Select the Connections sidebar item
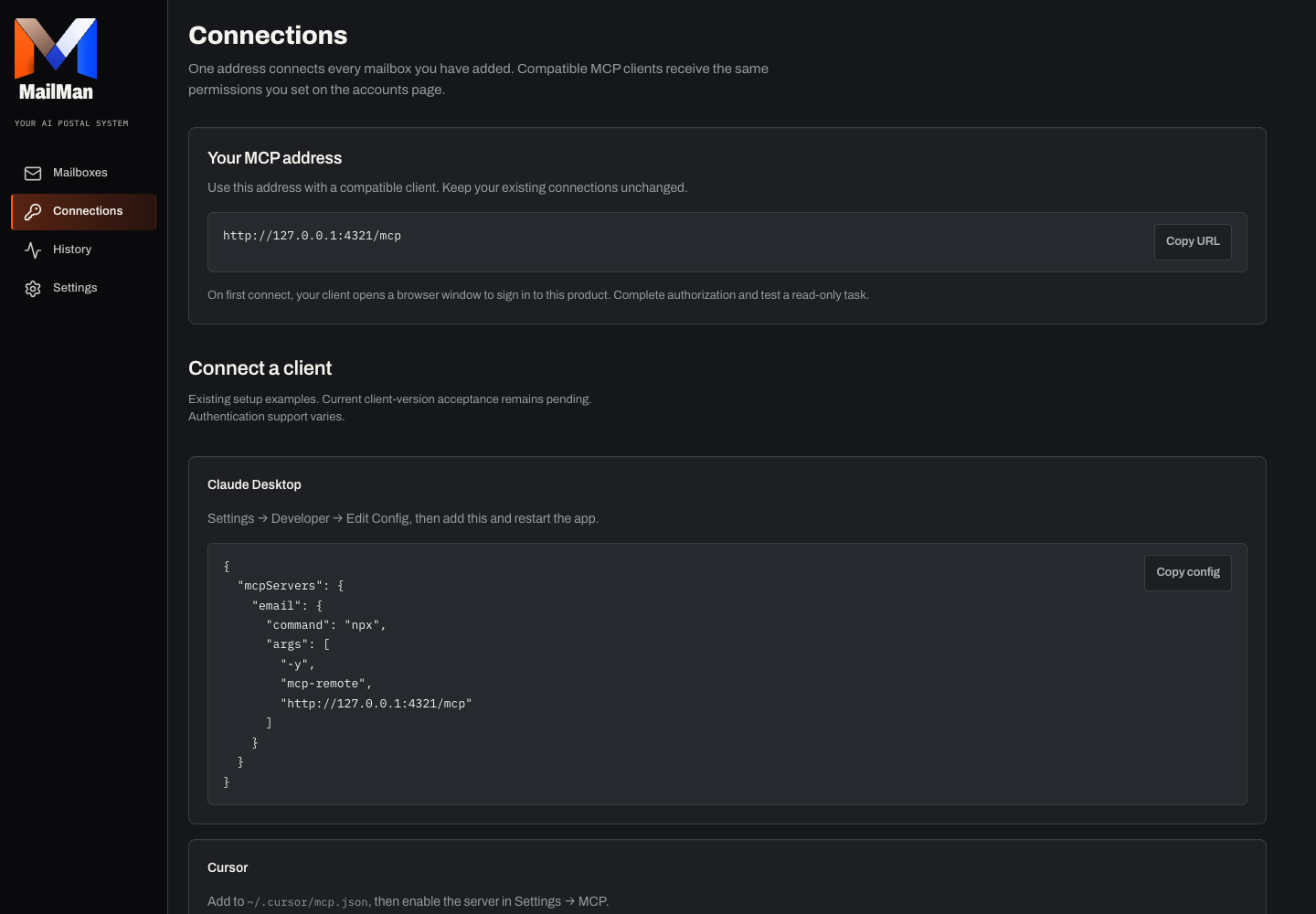The image size is (1316, 914). click(84, 212)
